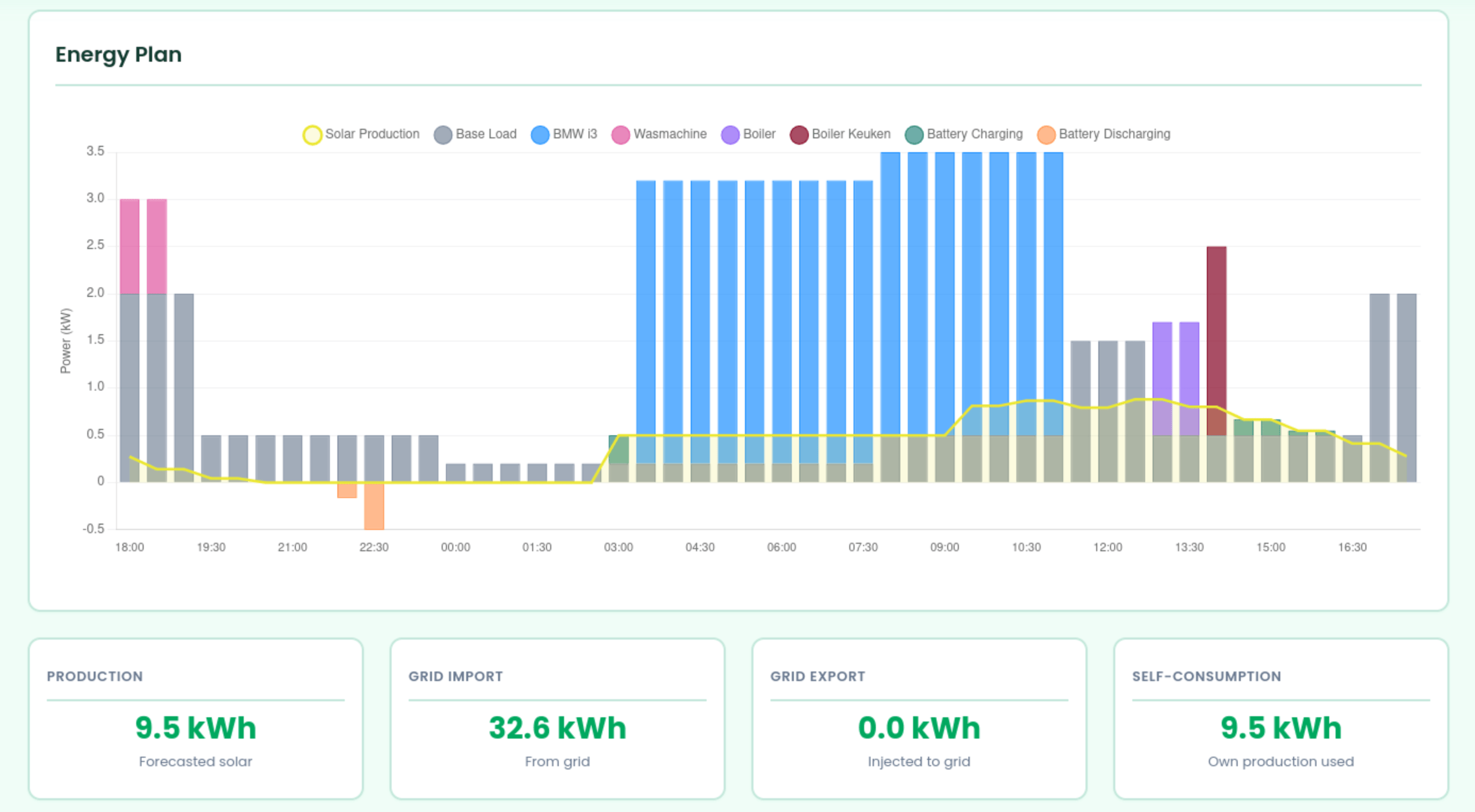Click the Boiler Keuken legend color icon
This screenshot has height=812, width=1475.
point(799,134)
